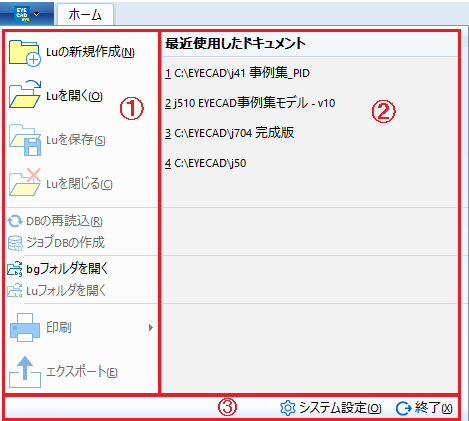Open recent document C:\EYECAD\j41 事例集_PID

point(237,73)
